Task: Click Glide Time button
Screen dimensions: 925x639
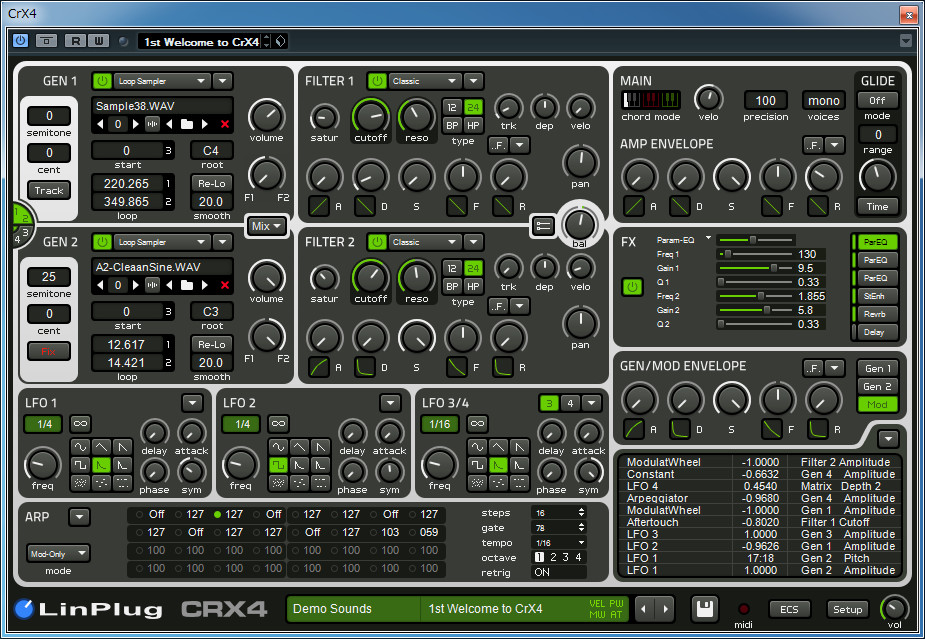Action: [x=877, y=207]
